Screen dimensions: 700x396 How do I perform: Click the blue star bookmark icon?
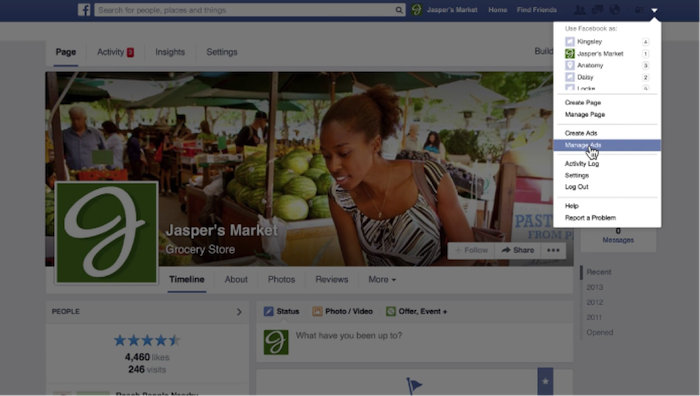pos(545,381)
